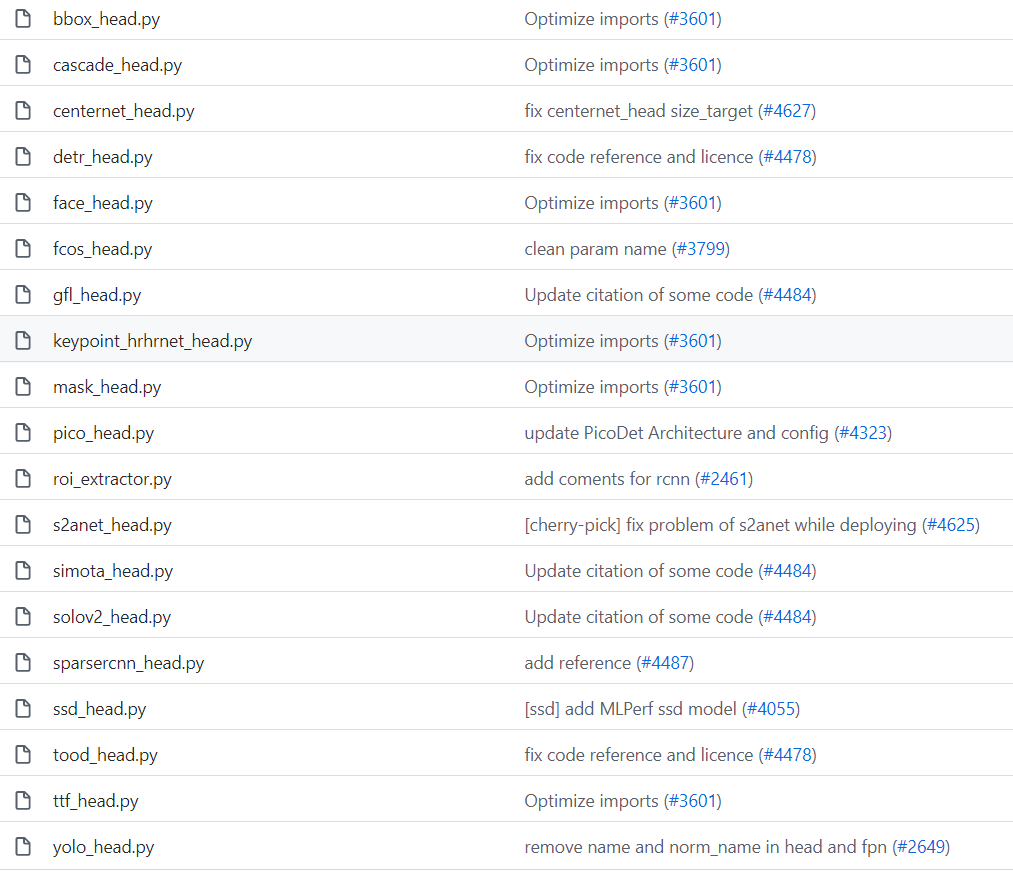Click the file icon next to yolo_head.py
Image resolution: width=1013 pixels, height=877 pixels.
23,846
